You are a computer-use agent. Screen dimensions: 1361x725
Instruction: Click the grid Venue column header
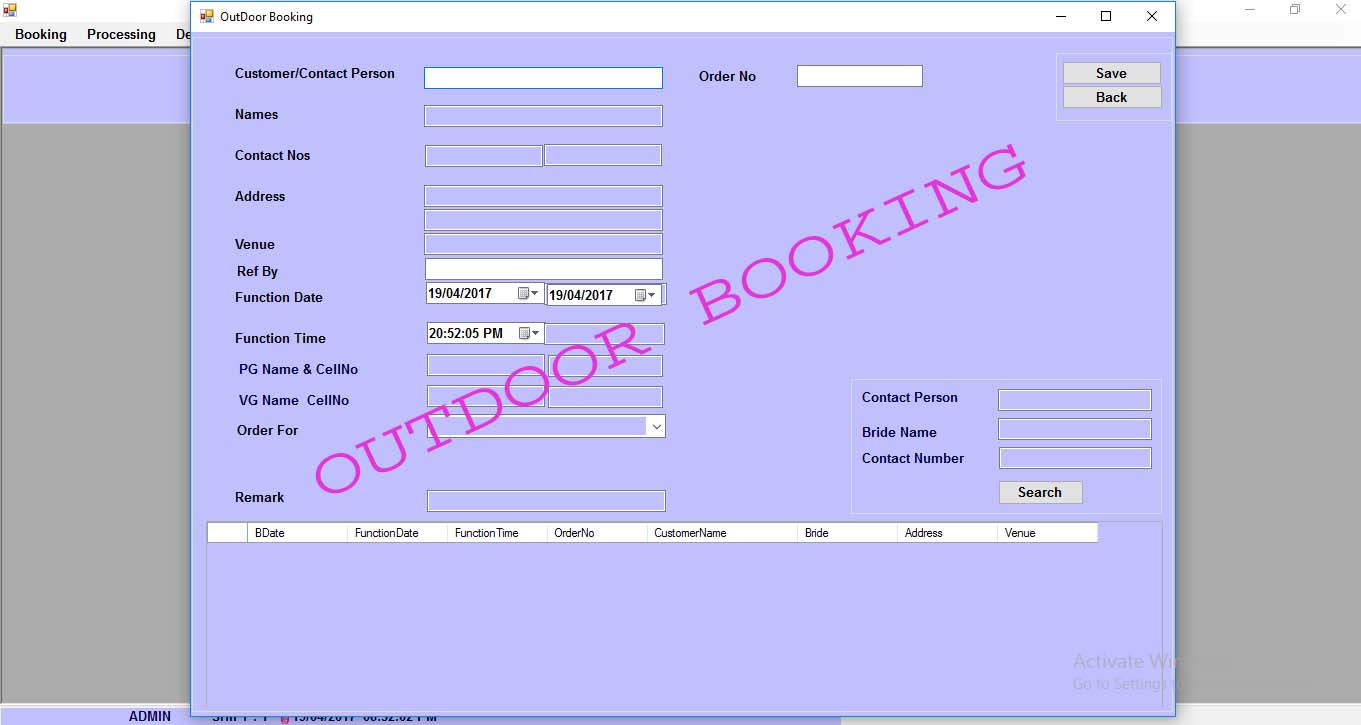1047,533
